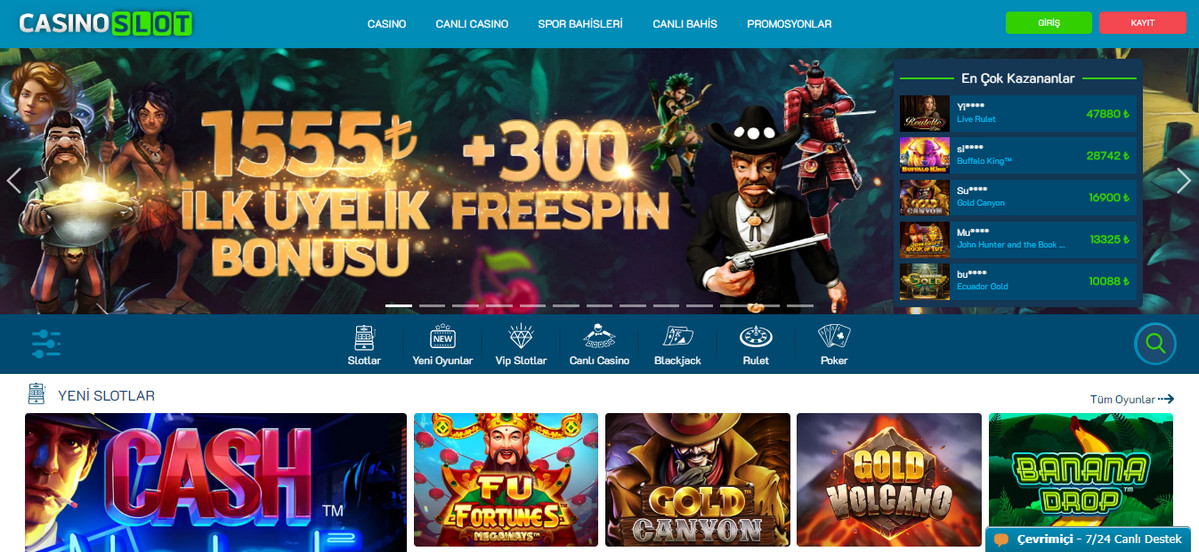
Task: Click the green Giriş login button
Action: point(1048,23)
